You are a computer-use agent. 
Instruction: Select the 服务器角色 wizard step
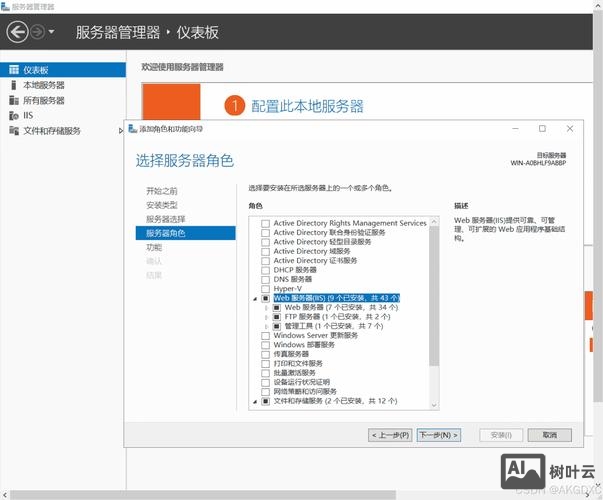click(x=185, y=233)
